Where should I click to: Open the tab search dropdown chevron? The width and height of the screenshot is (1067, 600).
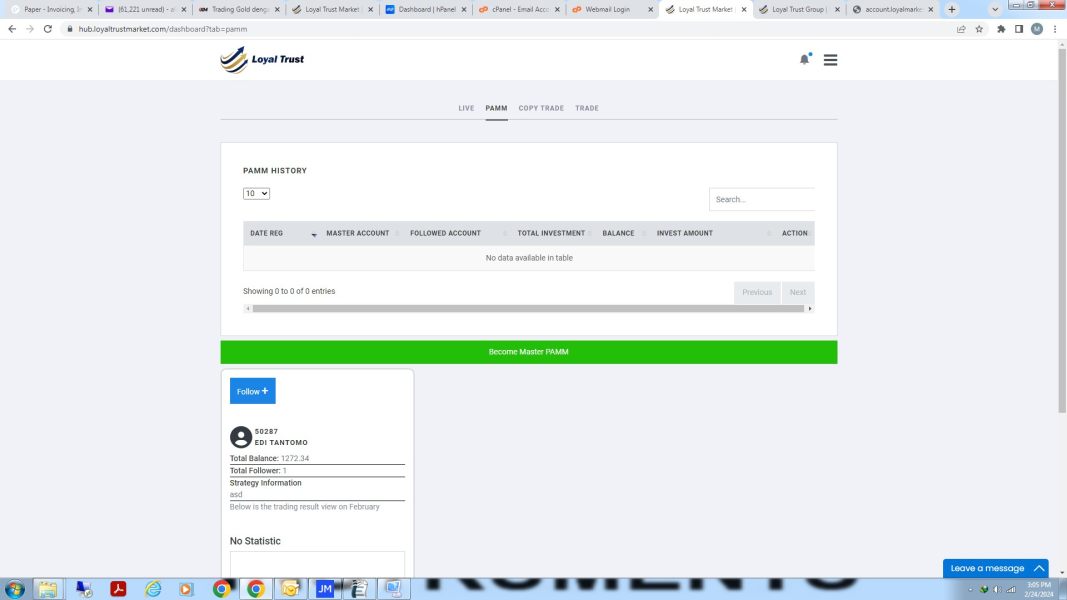click(x=995, y=10)
